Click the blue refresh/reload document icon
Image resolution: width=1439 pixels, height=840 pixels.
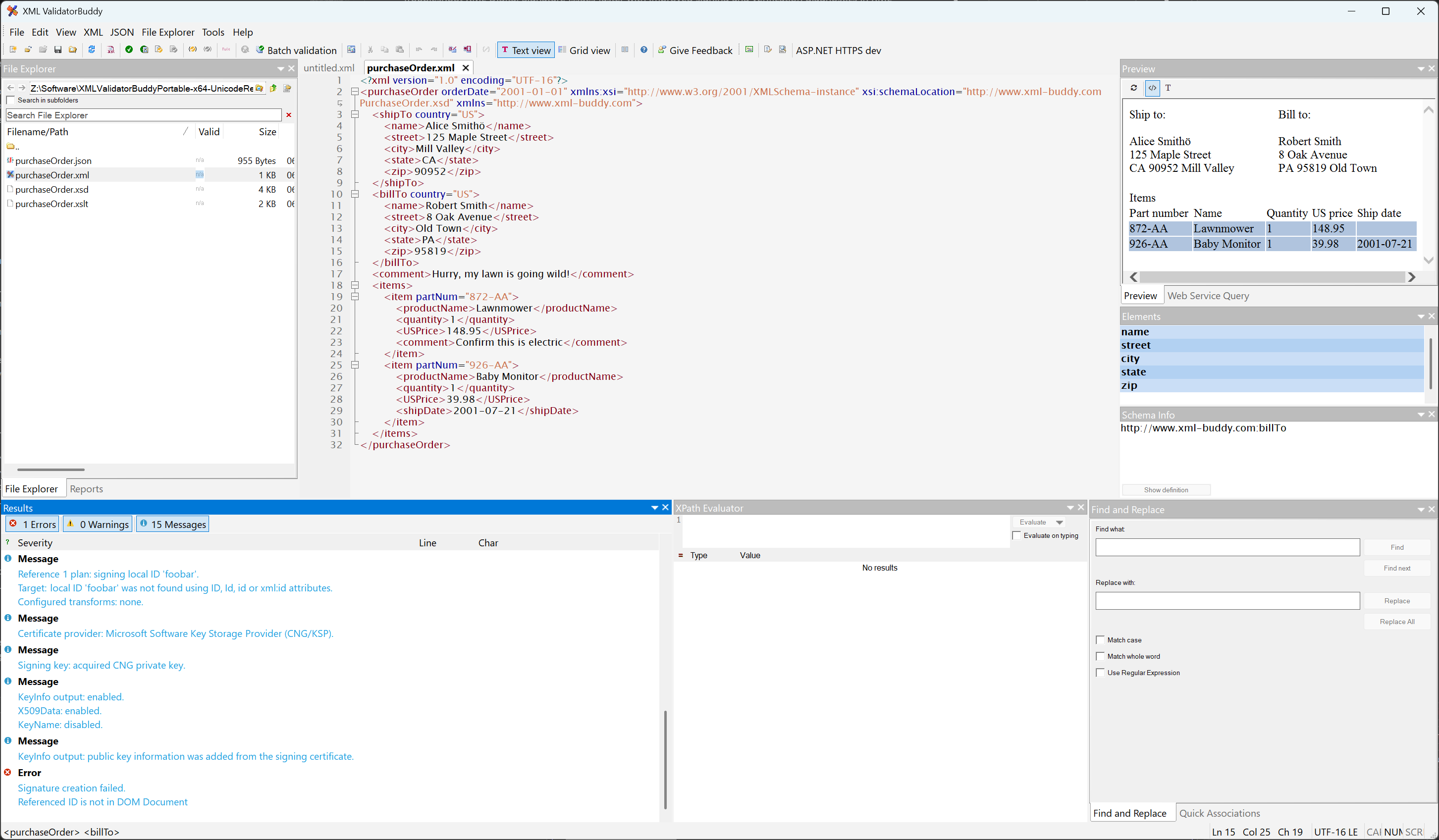(x=91, y=50)
